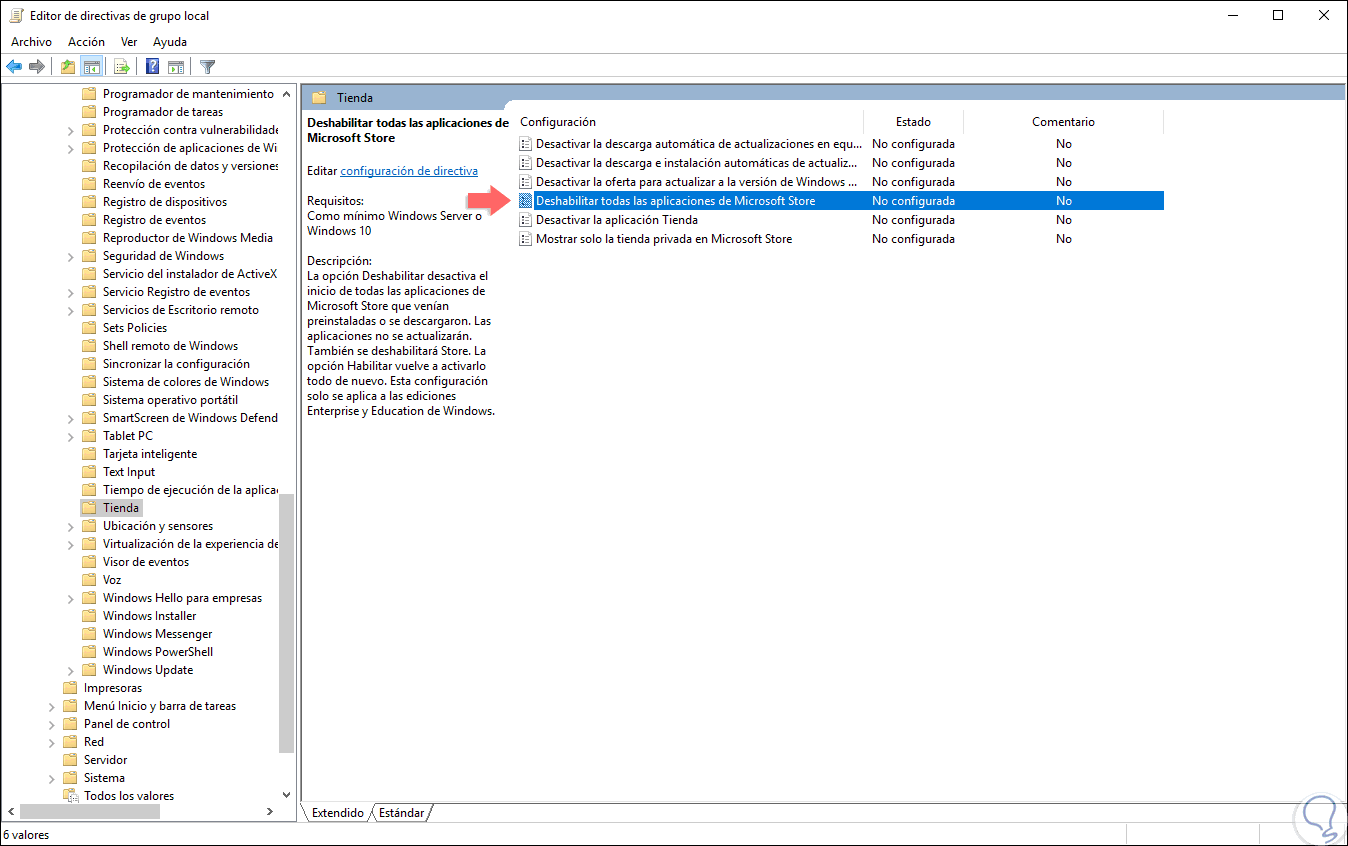The image size is (1348, 846).
Task: Open the Ver menu
Action: pos(129,42)
